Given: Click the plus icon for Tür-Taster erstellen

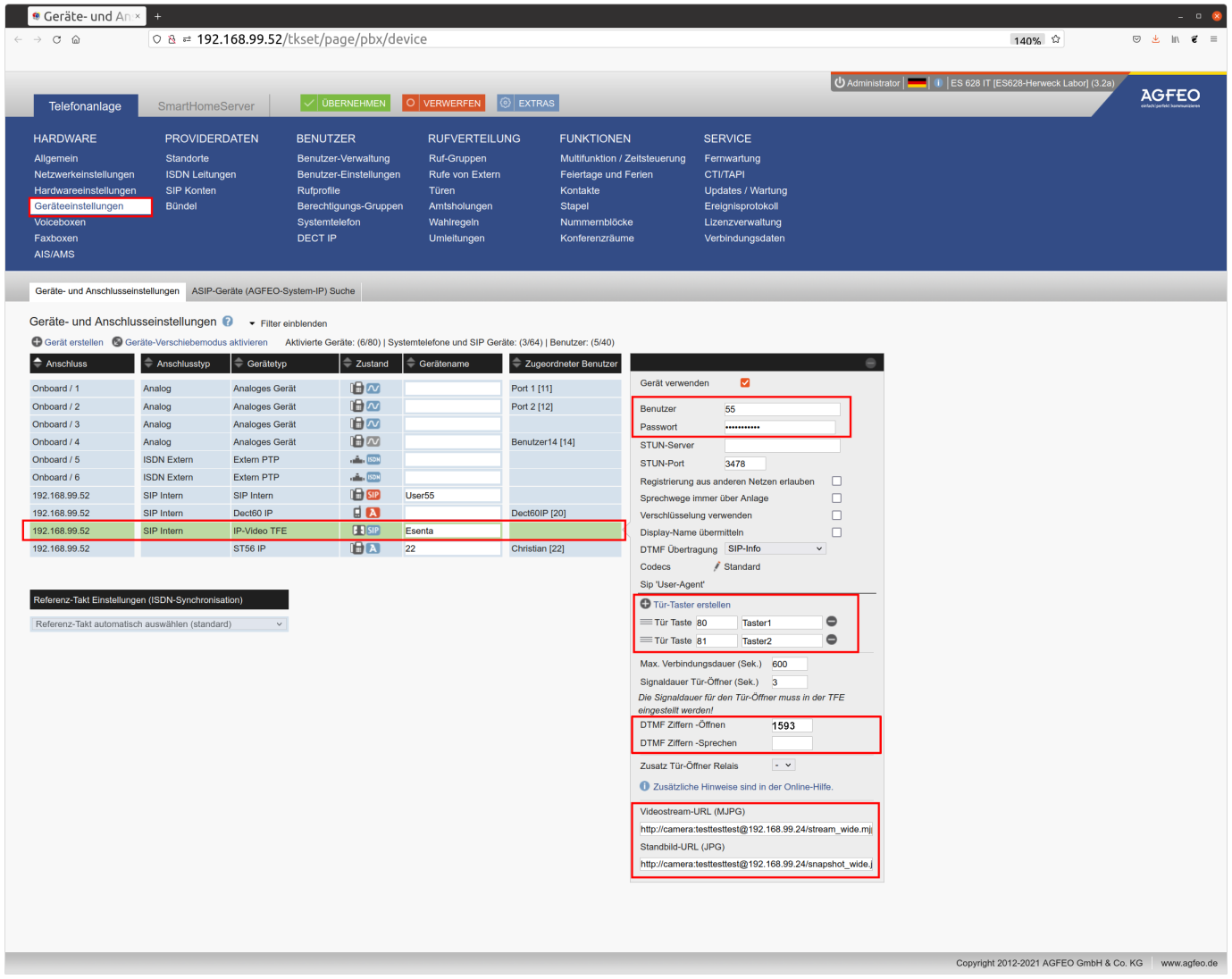Looking at the screenshot, I should click(645, 604).
